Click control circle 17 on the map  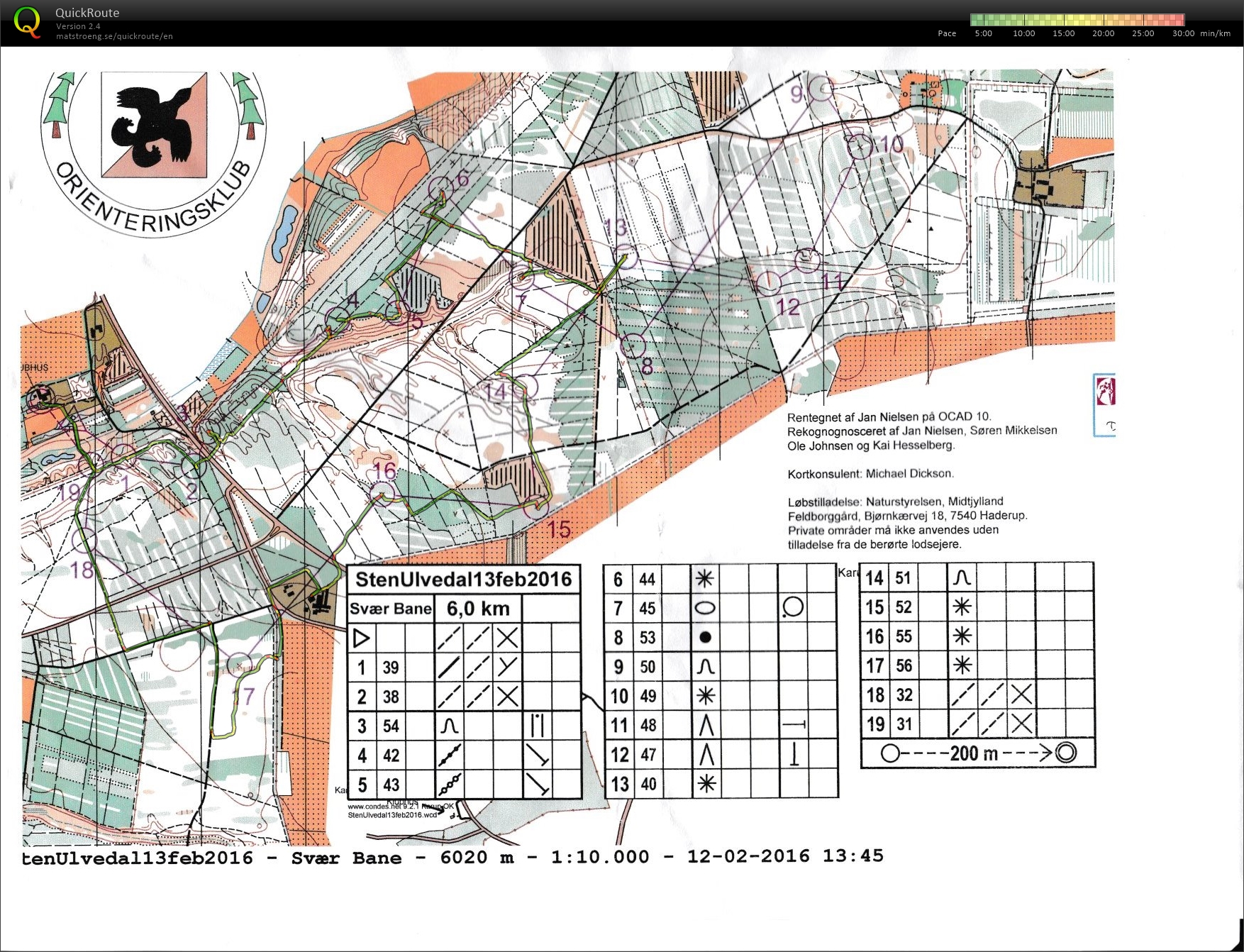(x=240, y=665)
